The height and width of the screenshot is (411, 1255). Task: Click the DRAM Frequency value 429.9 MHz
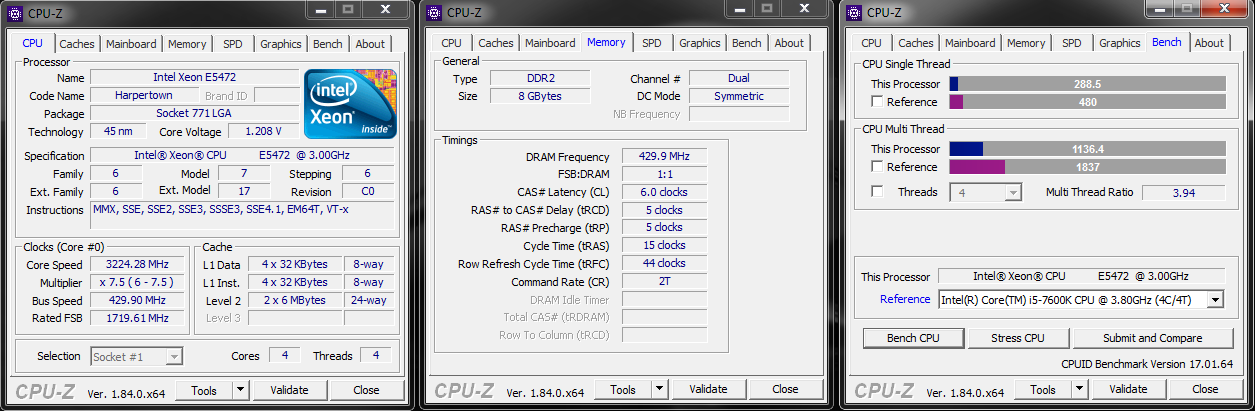[664, 157]
